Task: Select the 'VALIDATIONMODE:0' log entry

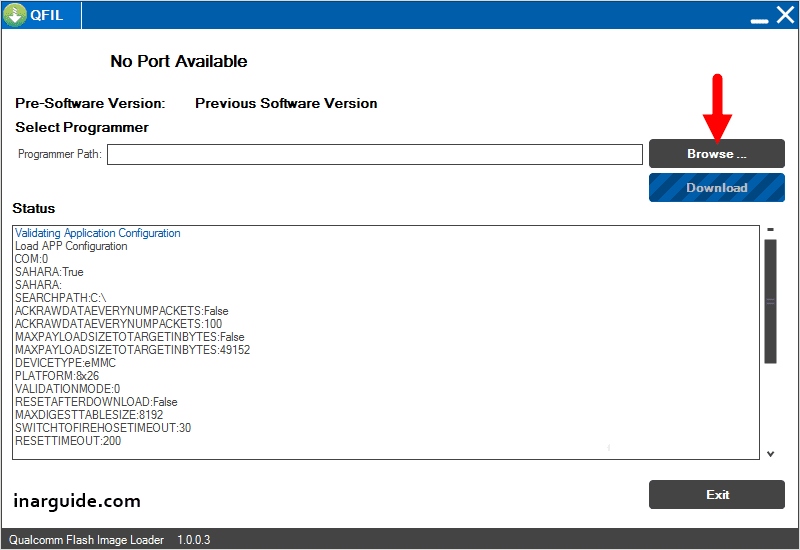Action: click(67, 389)
